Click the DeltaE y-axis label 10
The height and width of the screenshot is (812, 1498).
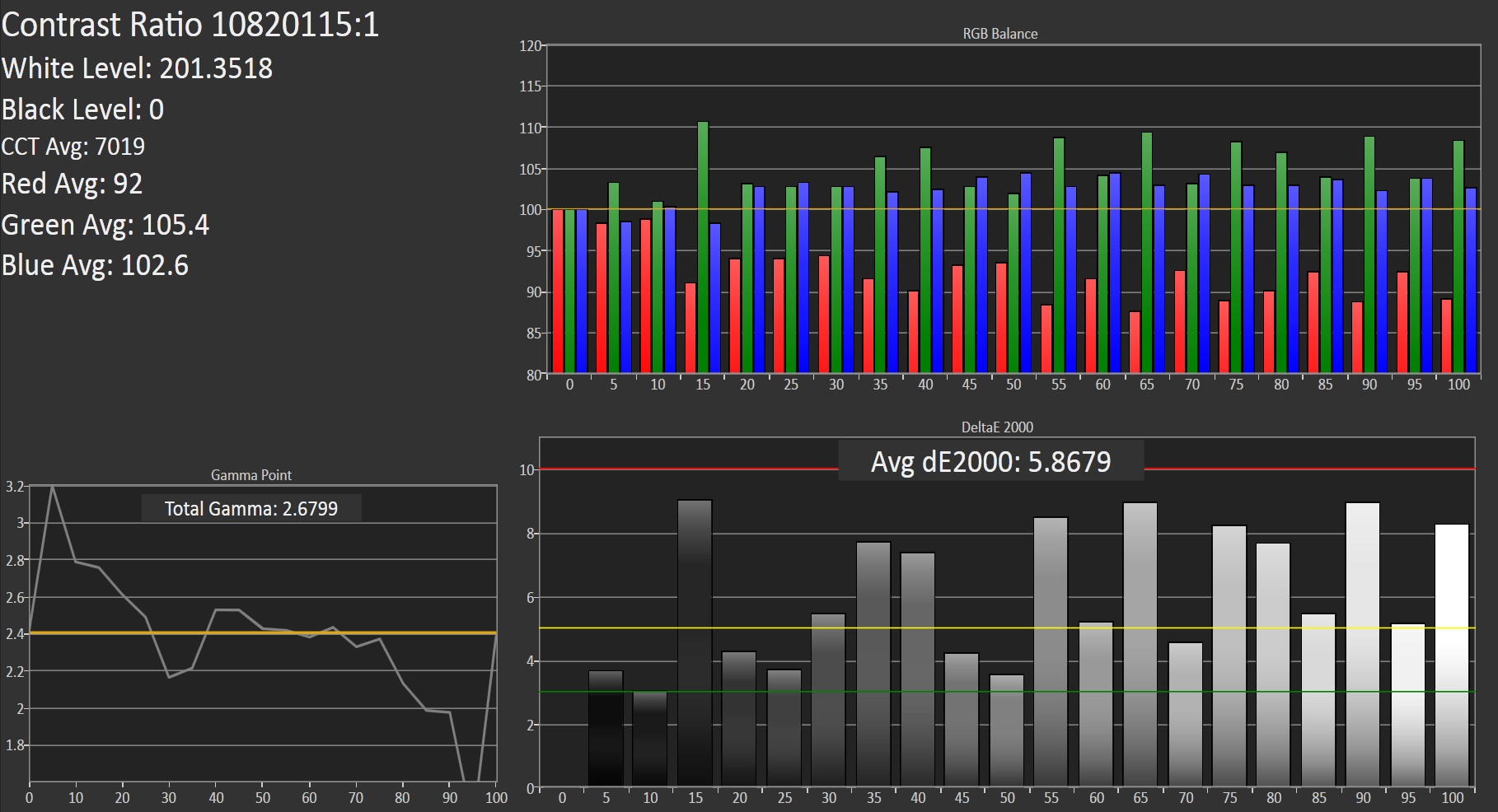pos(527,470)
